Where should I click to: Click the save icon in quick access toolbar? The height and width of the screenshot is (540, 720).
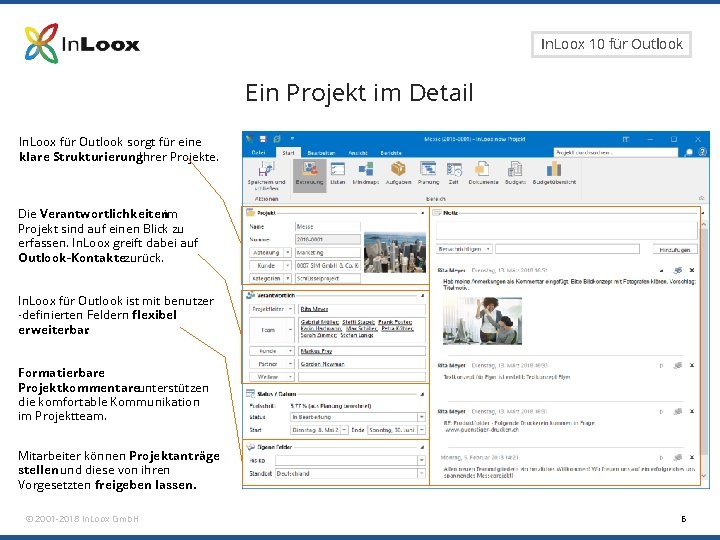[x=263, y=139]
